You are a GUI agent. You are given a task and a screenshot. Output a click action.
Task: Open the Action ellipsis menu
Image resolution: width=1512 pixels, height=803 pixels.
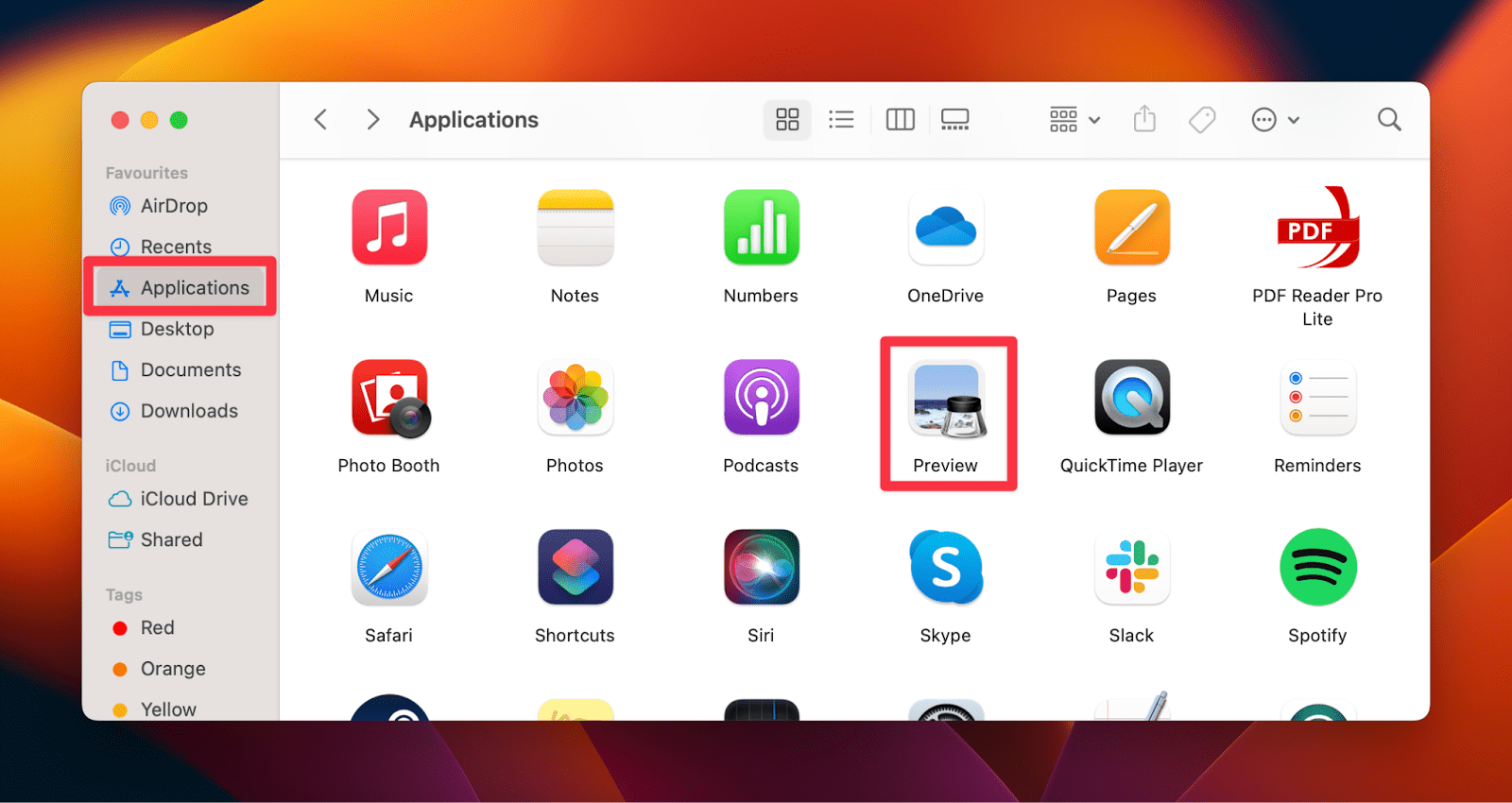tap(1275, 119)
